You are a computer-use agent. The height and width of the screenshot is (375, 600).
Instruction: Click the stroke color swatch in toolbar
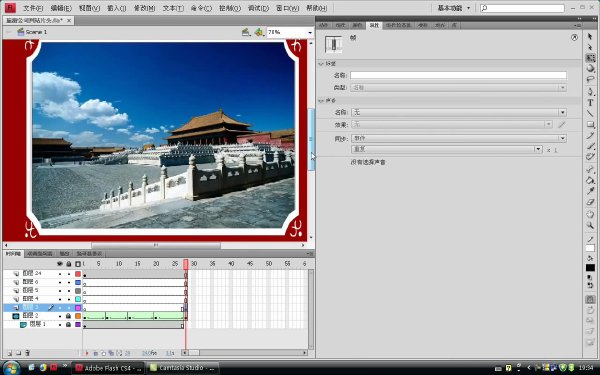[x=590, y=248]
